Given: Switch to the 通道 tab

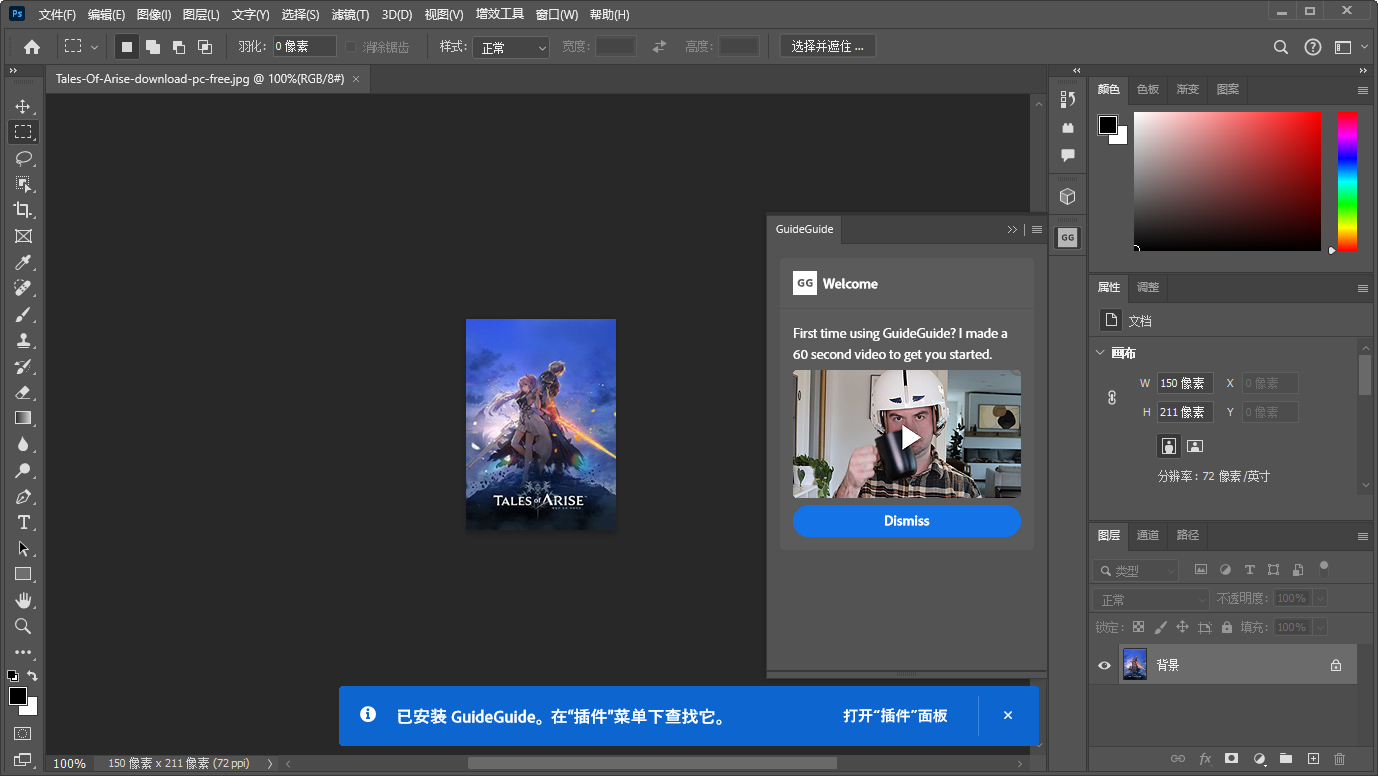Looking at the screenshot, I should [1147, 535].
